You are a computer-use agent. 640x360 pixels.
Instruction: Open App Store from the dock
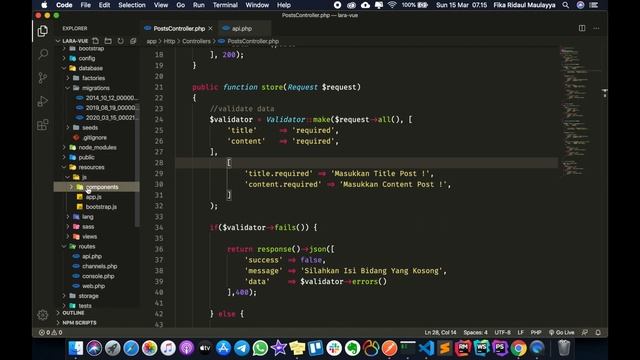pyautogui.click(x=223, y=348)
